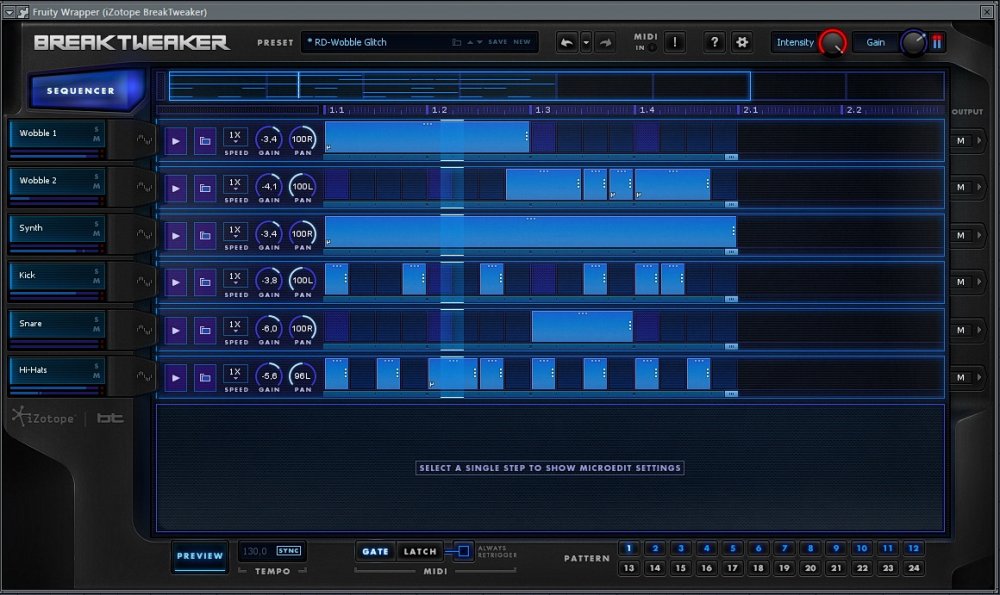The width and height of the screenshot is (1000, 595).
Task: Toggle tempo SYNC button
Action: coord(288,550)
